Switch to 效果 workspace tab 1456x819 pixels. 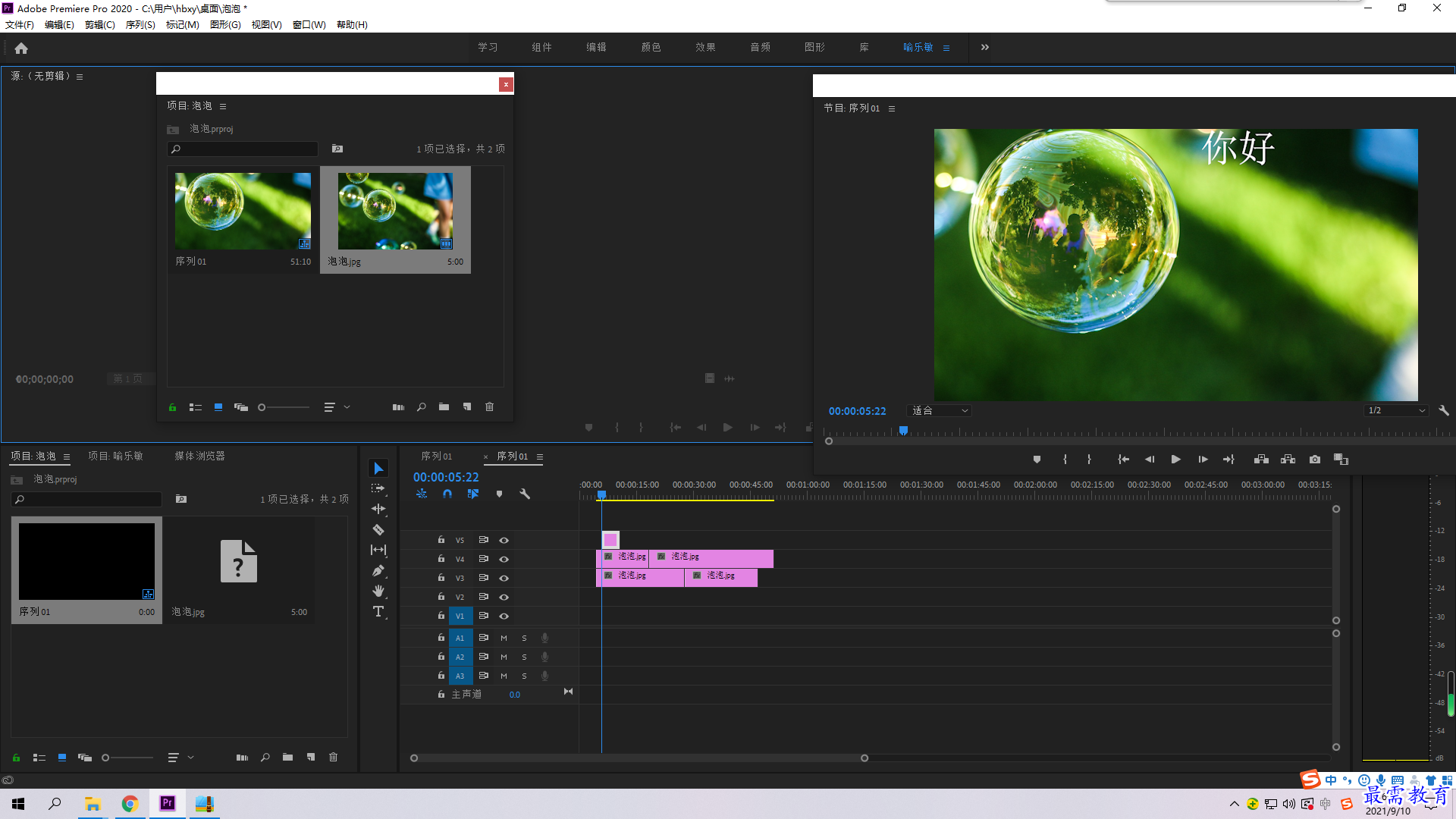pos(705,47)
